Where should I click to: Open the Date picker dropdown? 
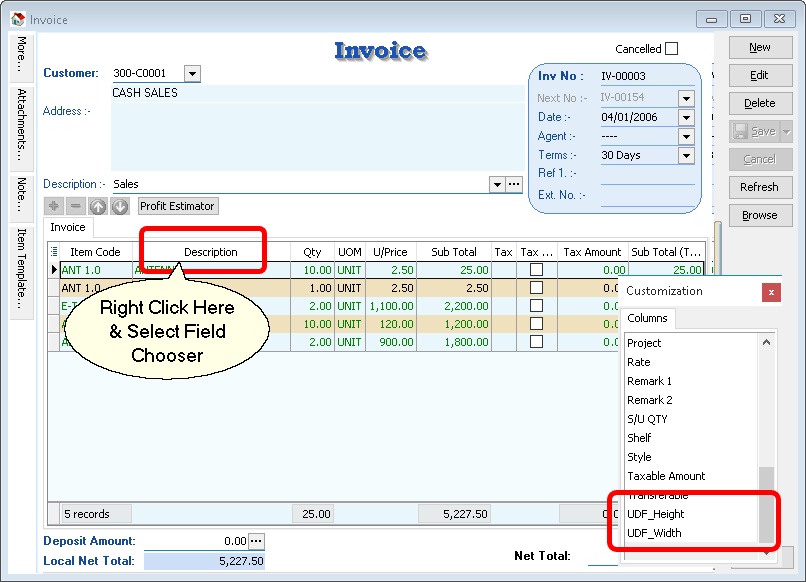(x=686, y=117)
